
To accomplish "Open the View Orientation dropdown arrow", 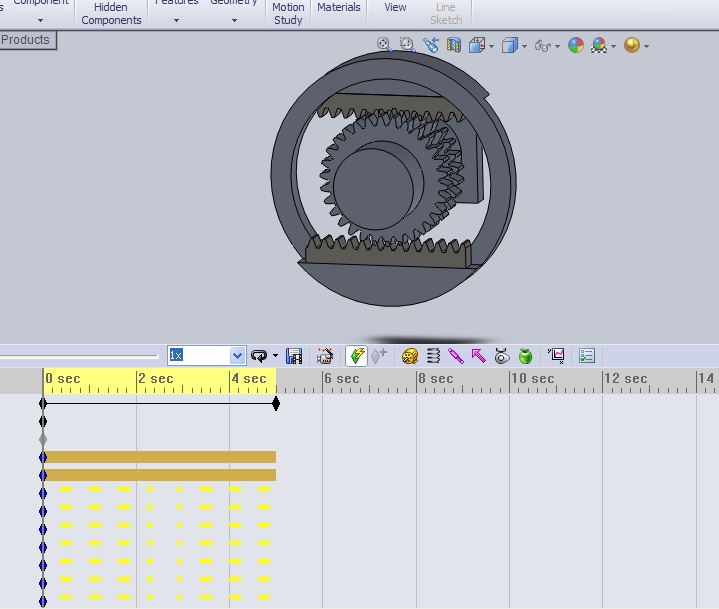I will (x=492, y=46).
